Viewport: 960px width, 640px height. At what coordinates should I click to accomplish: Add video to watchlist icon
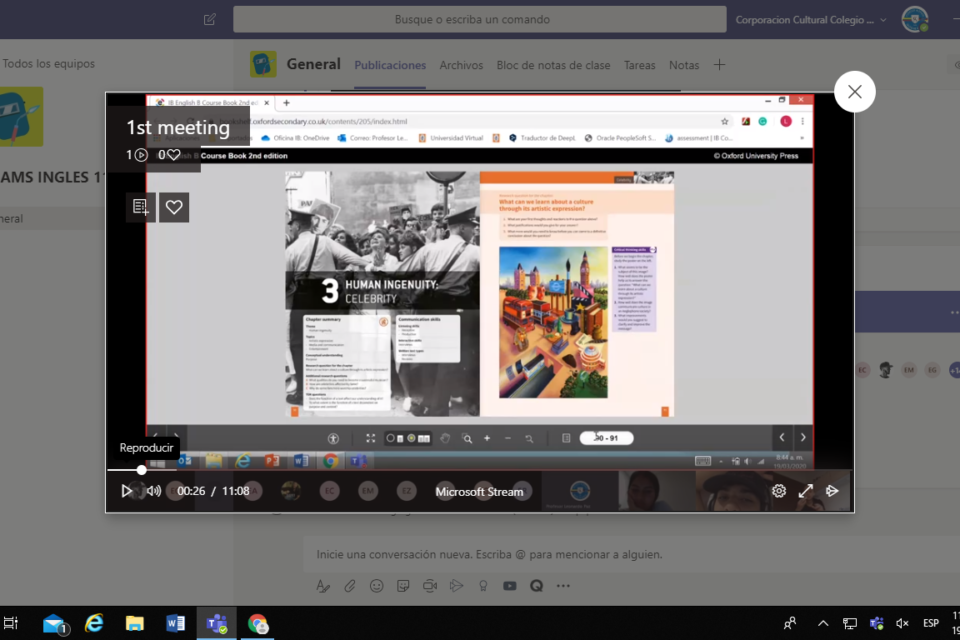(x=140, y=207)
